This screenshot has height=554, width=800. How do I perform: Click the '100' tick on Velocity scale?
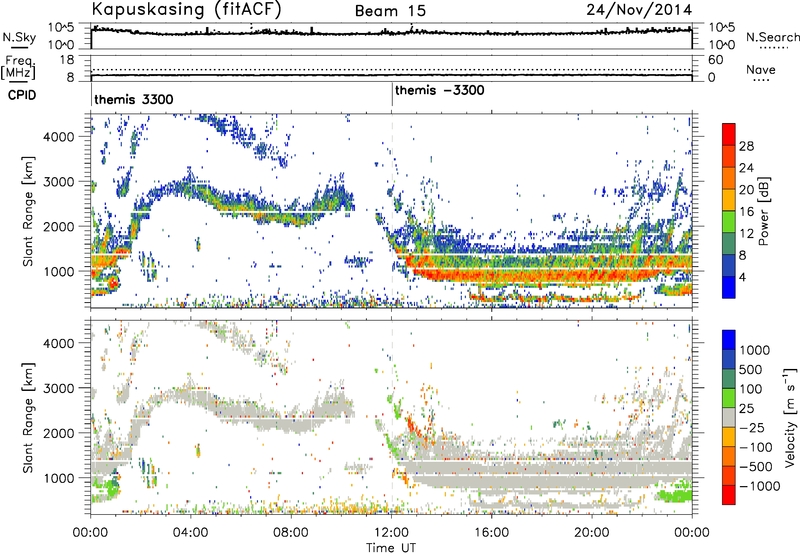click(x=751, y=389)
